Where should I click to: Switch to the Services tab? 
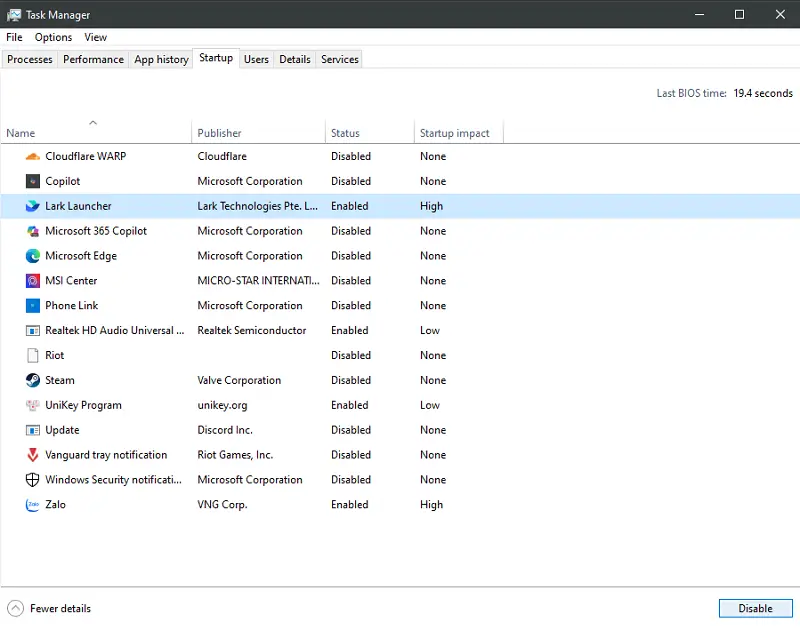(x=339, y=59)
